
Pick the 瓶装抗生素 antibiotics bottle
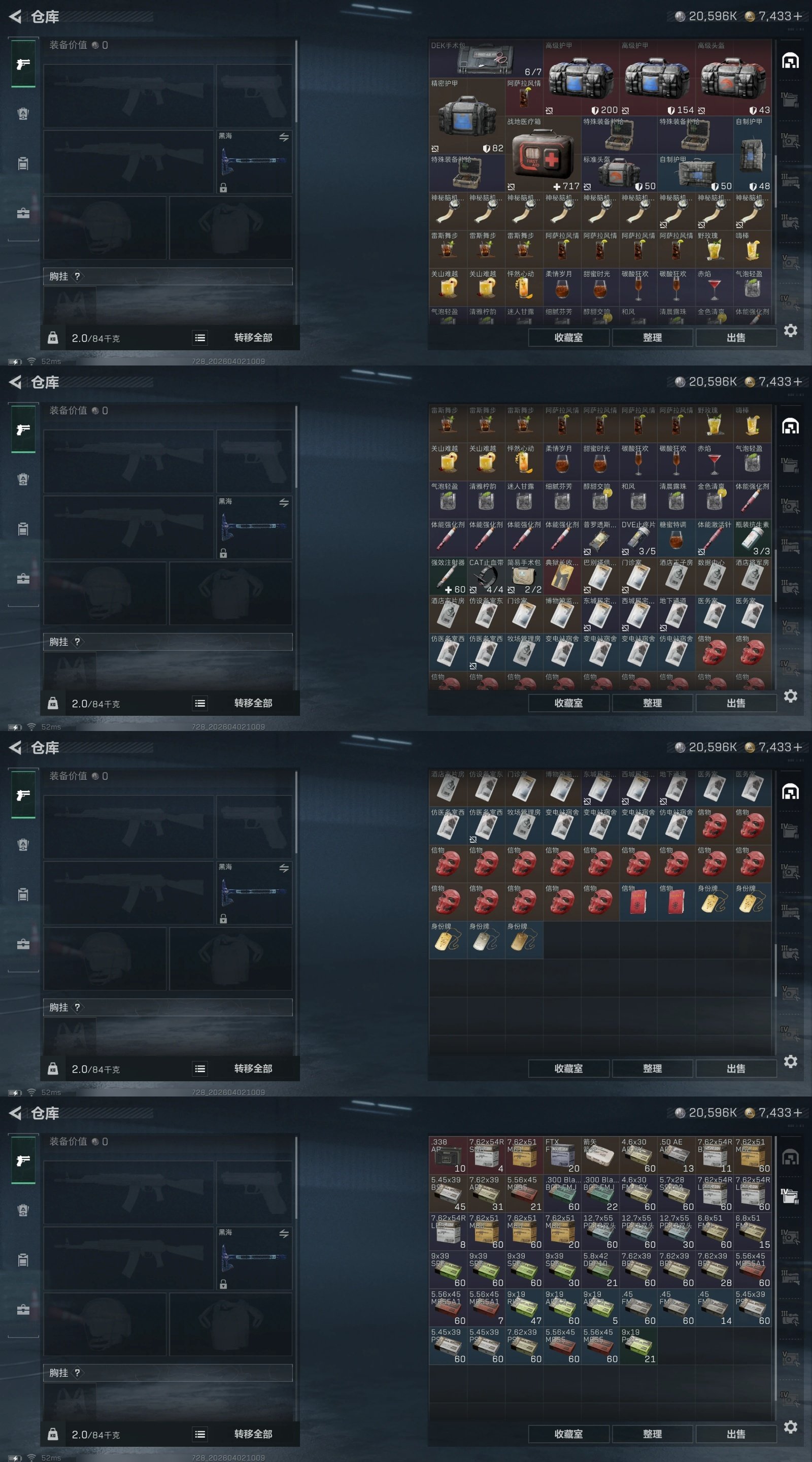point(753,538)
